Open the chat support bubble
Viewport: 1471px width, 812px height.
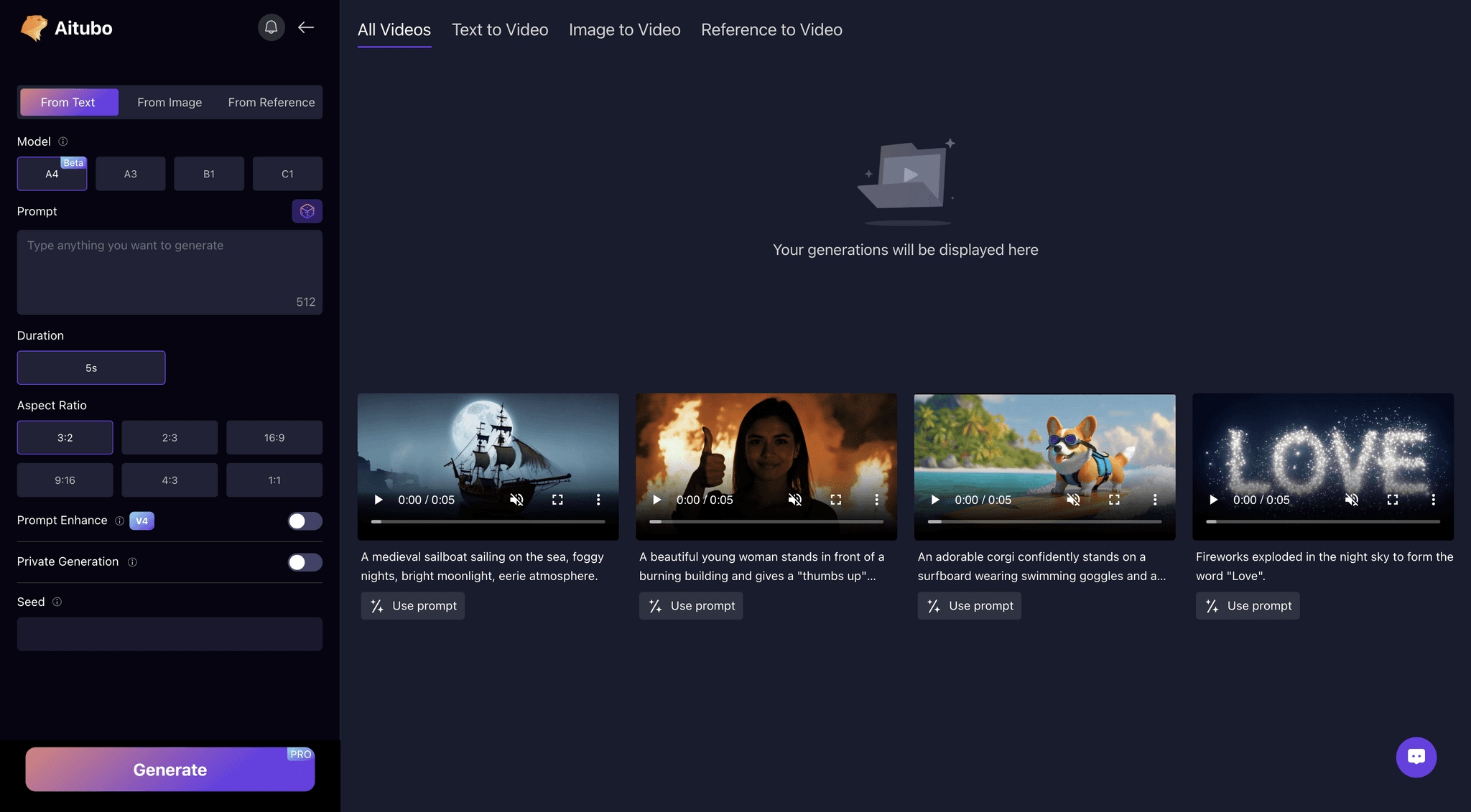1416,757
